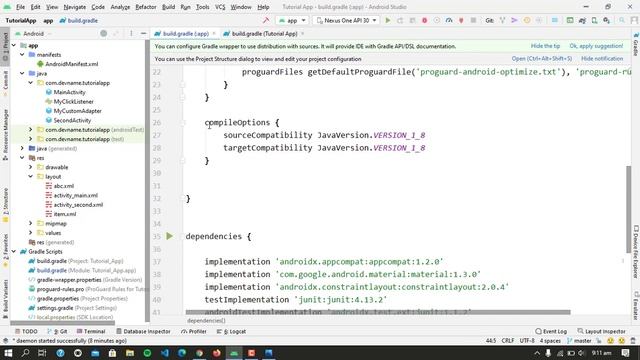Click the CRLF line separator entry
The image size is (640, 360).
508,340
